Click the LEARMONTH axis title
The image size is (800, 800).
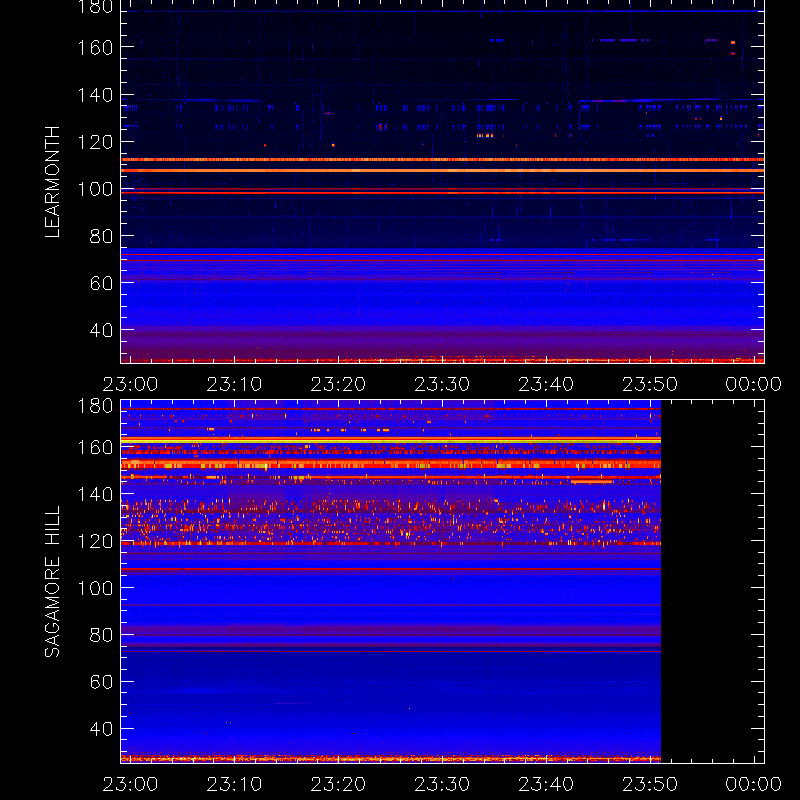53,182
